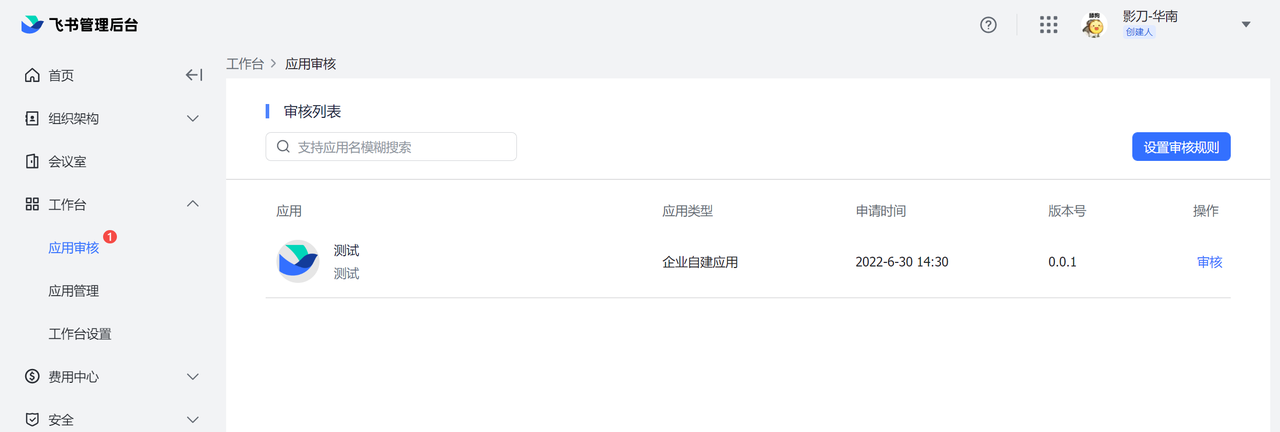The image size is (1280, 432).
Task: Click the 首页 home icon
Action: [32, 75]
